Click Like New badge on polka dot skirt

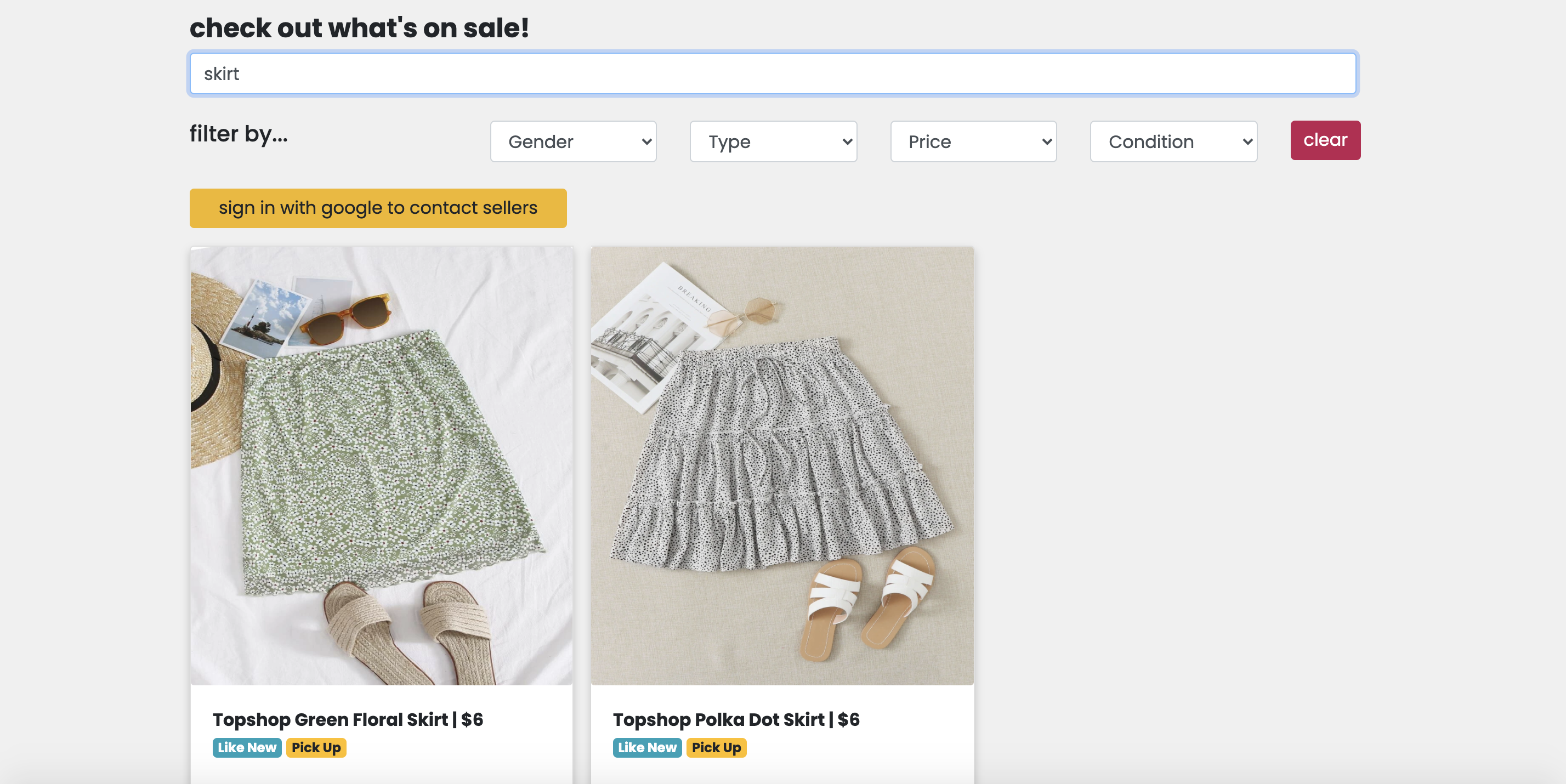[647, 747]
